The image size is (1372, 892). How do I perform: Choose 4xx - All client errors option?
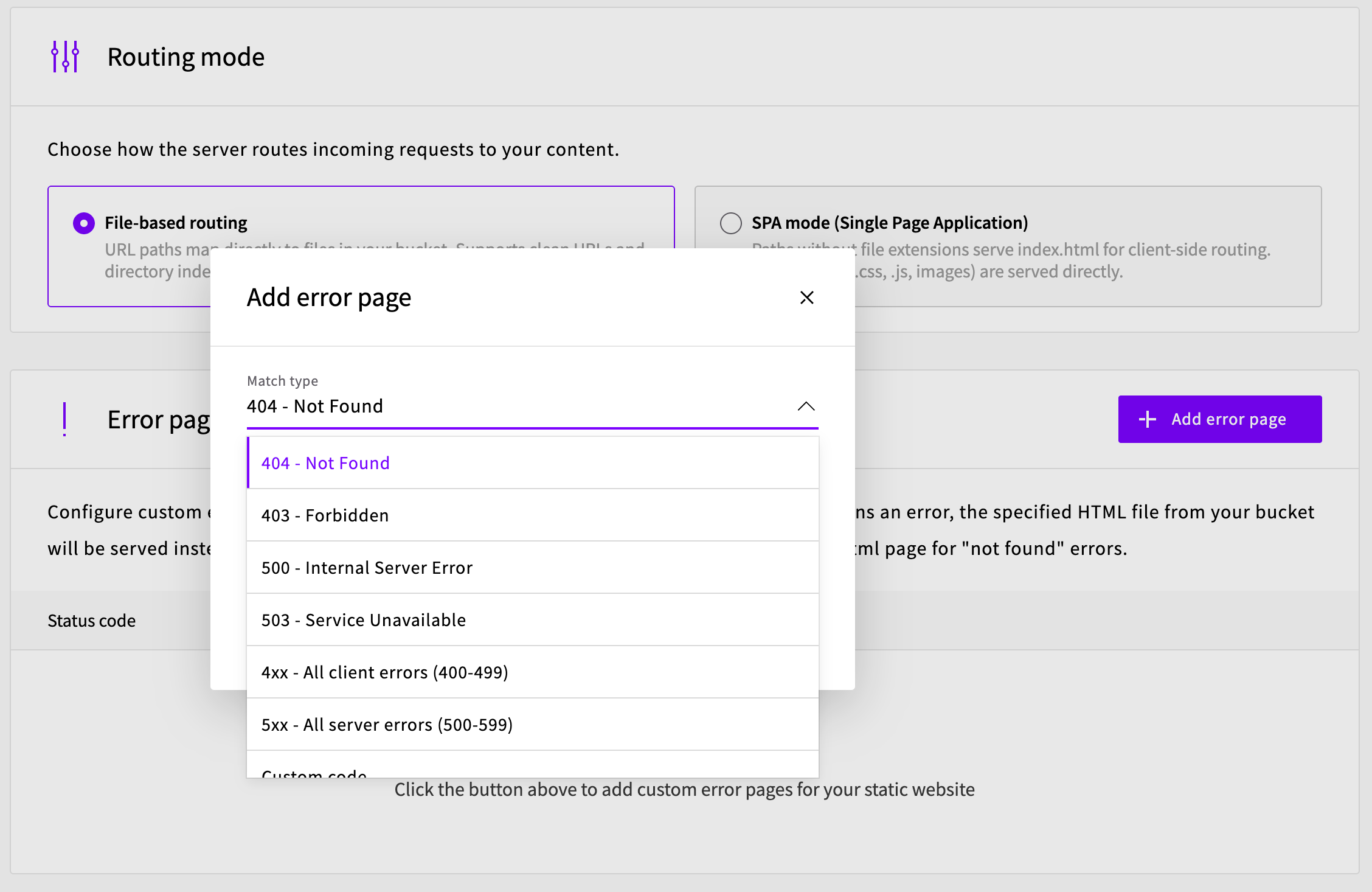pyautogui.click(x=533, y=672)
